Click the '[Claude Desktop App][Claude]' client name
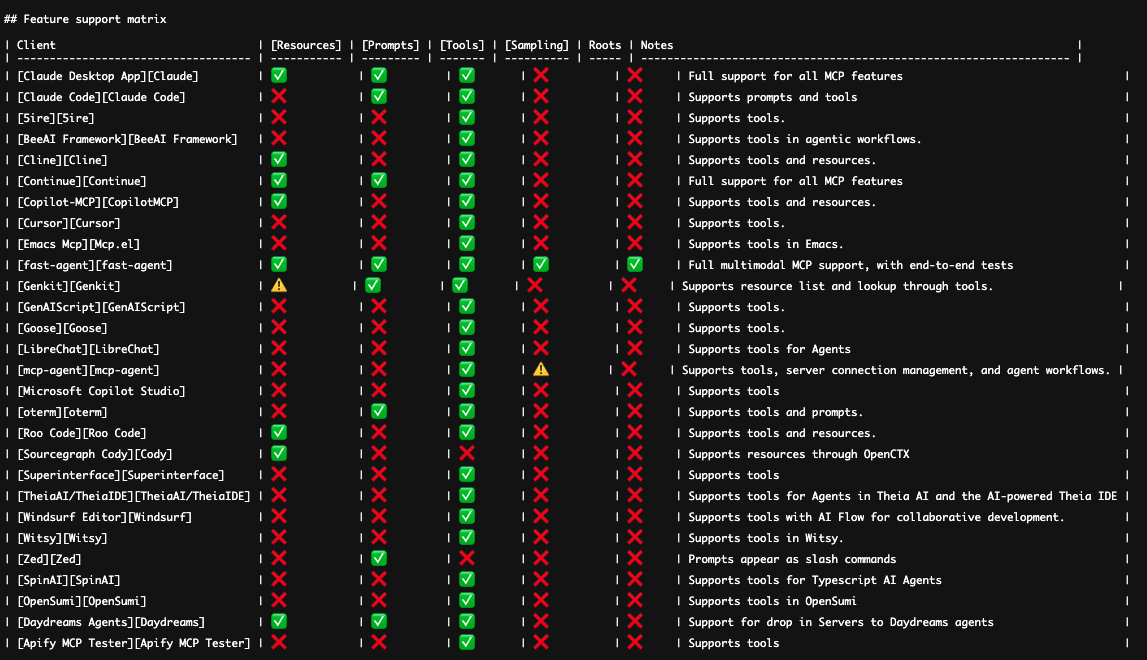 [108, 76]
